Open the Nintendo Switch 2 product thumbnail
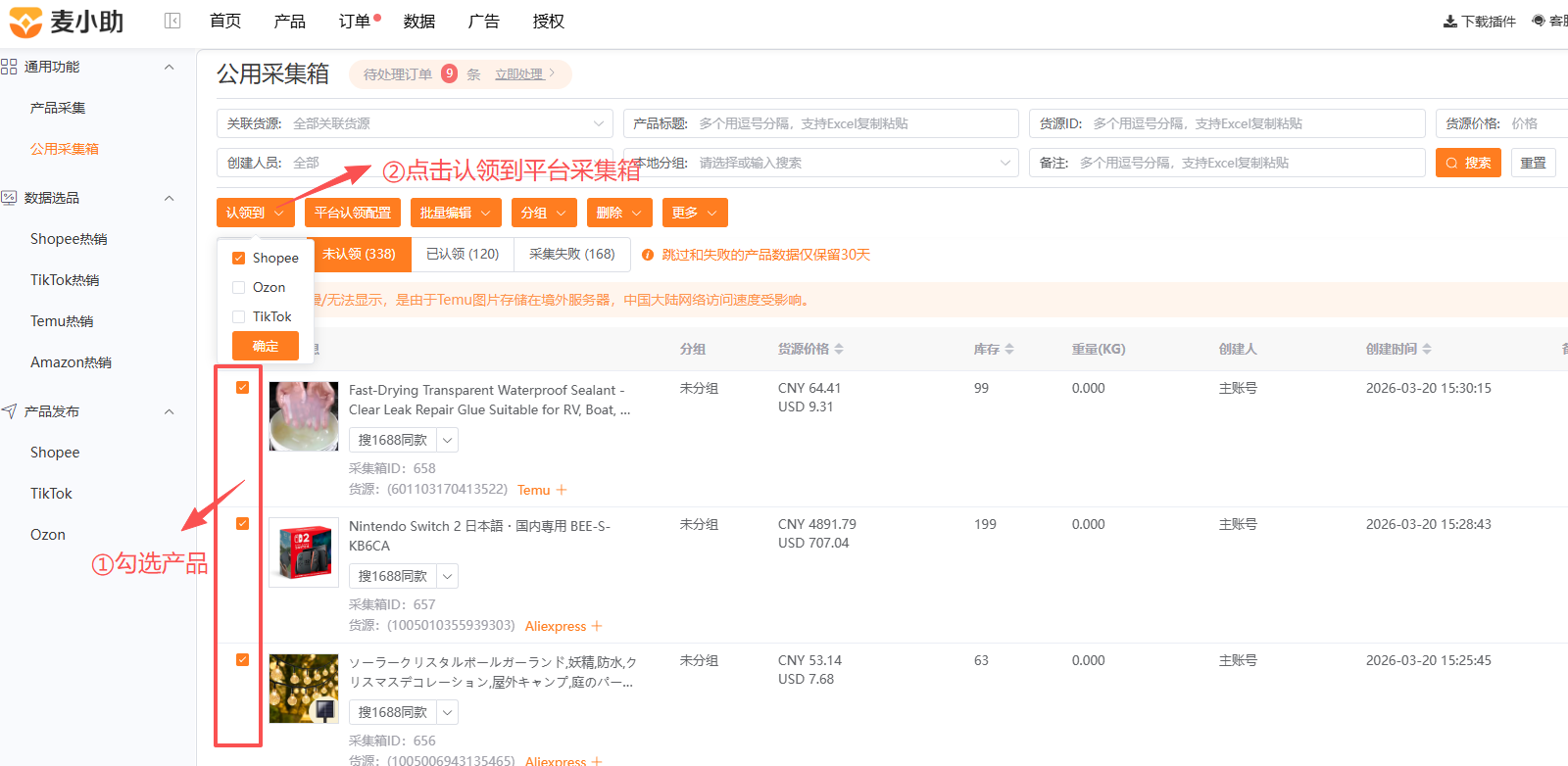1568x766 pixels. coord(304,552)
